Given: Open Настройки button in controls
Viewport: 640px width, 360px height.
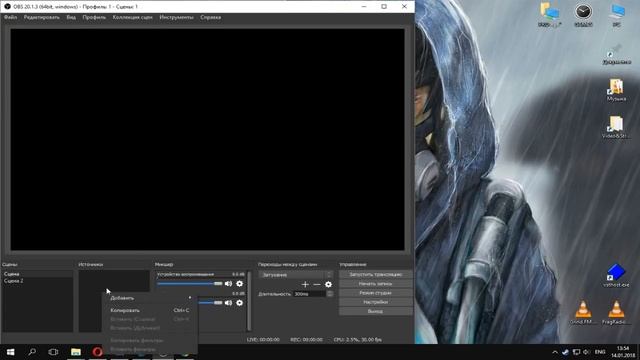Looking at the screenshot, I should click(x=376, y=302).
